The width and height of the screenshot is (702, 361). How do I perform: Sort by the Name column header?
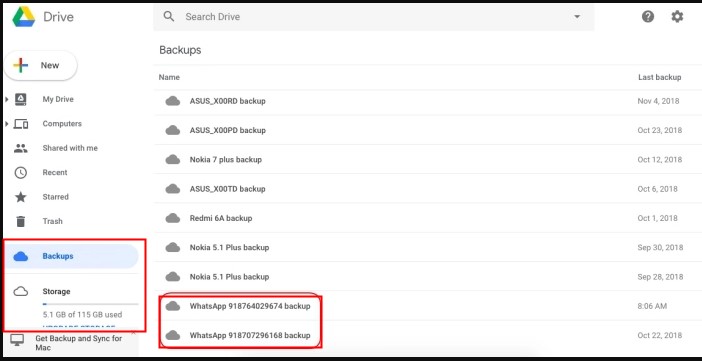169,77
